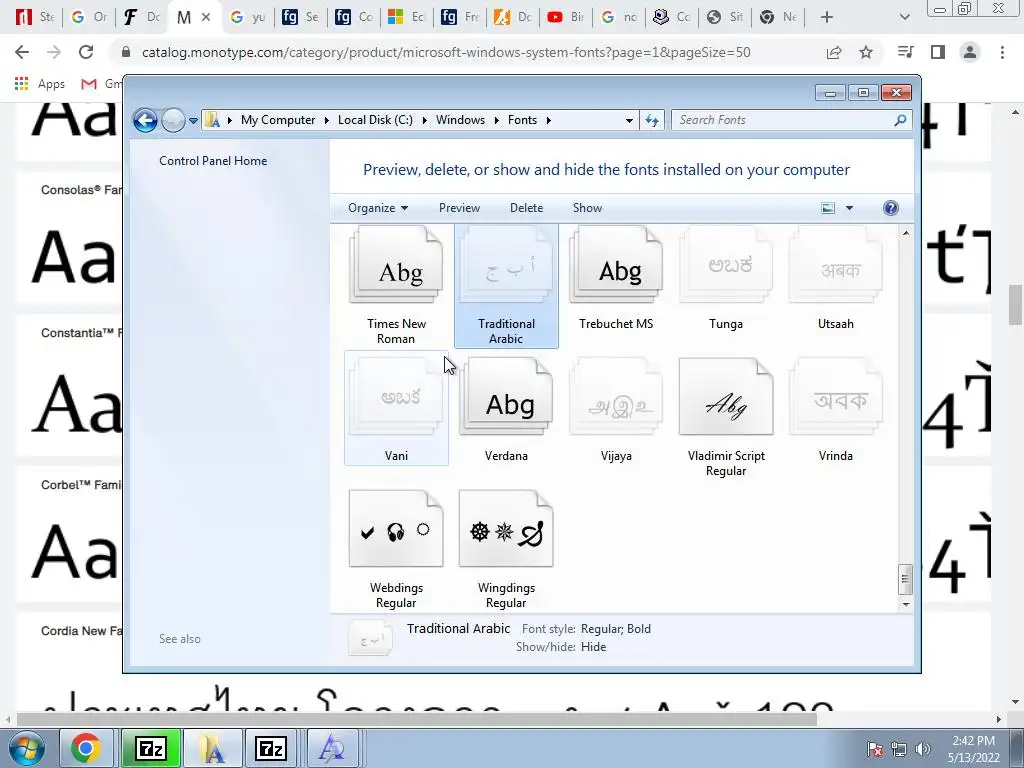Open the Chrome media control icon
This screenshot has height=768, width=1024.
click(905, 52)
